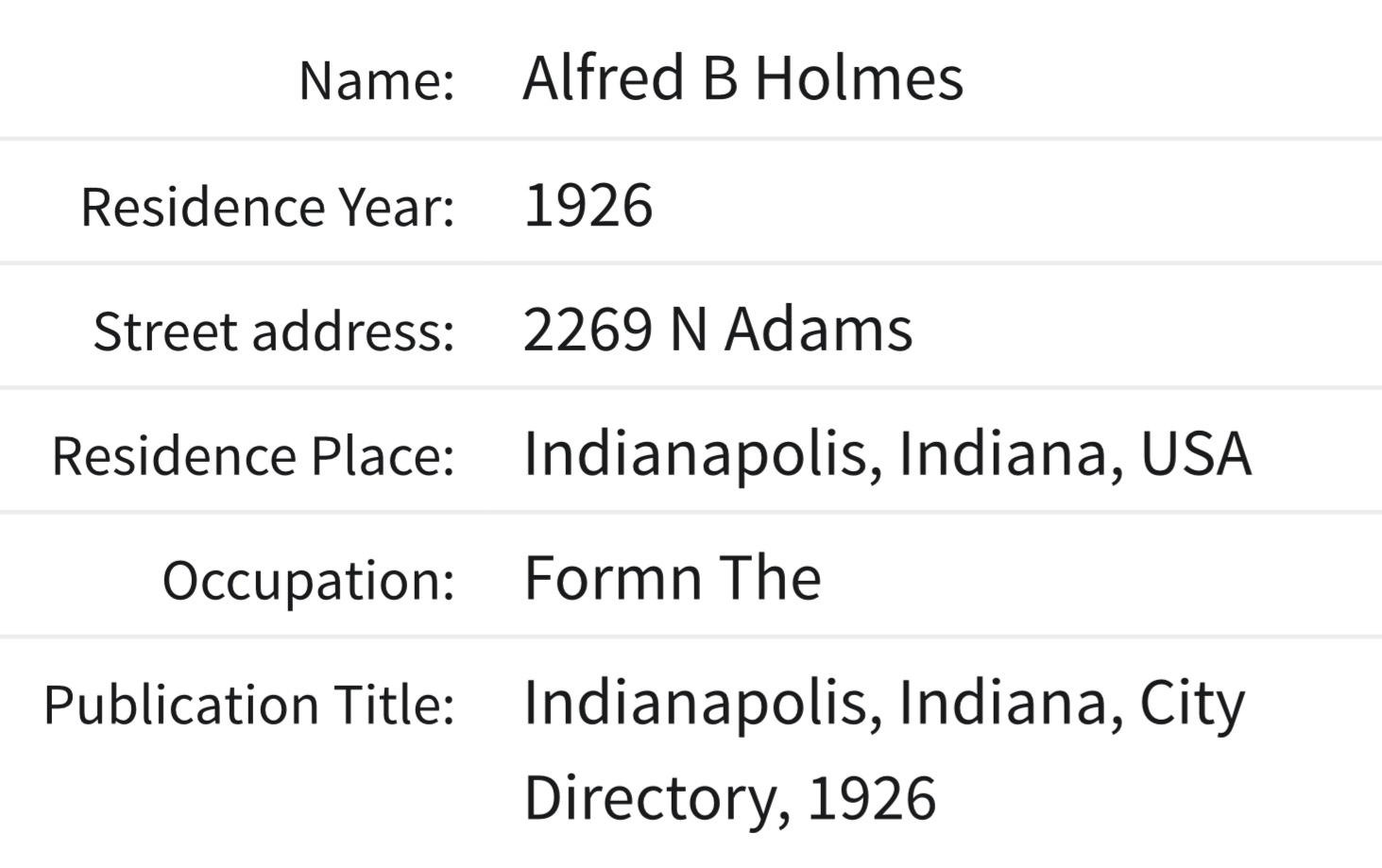The height and width of the screenshot is (868, 1382).
Task: Select the residence year value 1926
Action: [588, 204]
